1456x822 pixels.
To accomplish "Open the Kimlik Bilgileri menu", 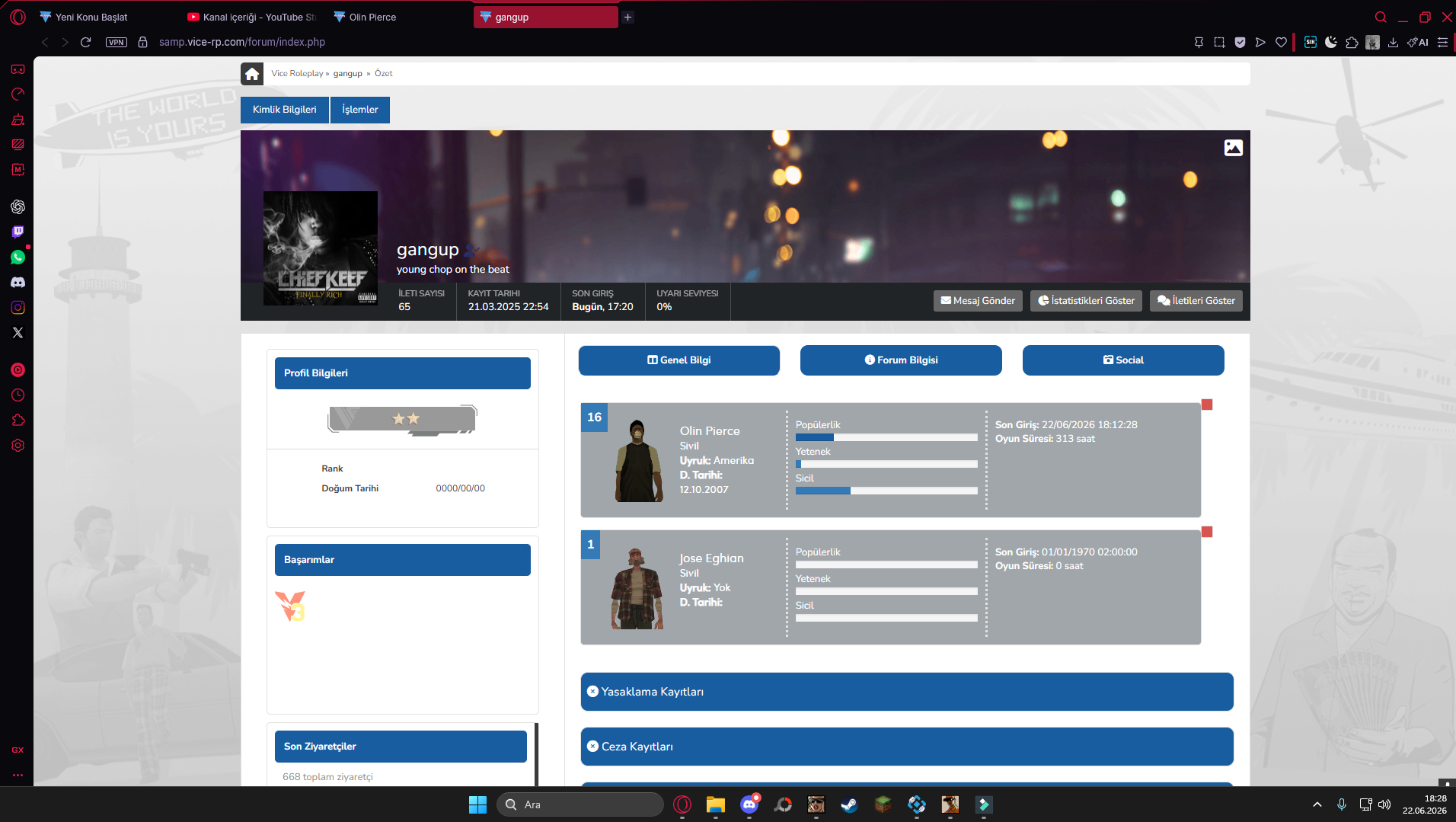I will 285,110.
